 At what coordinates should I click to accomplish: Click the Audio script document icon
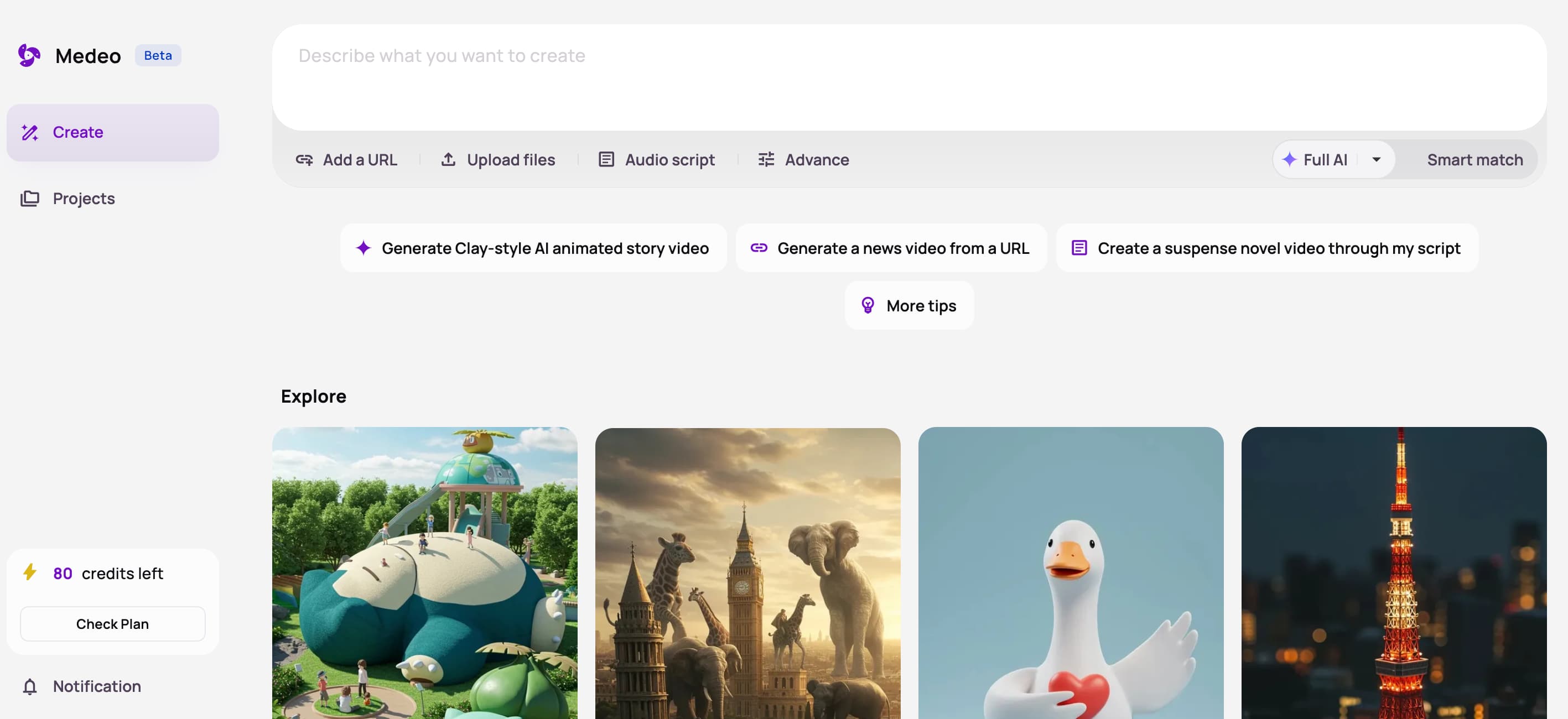(606, 159)
